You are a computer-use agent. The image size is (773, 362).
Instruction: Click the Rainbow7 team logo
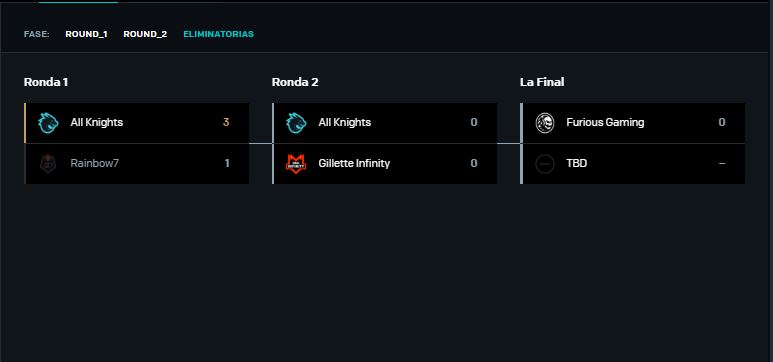tap(48, 163)
